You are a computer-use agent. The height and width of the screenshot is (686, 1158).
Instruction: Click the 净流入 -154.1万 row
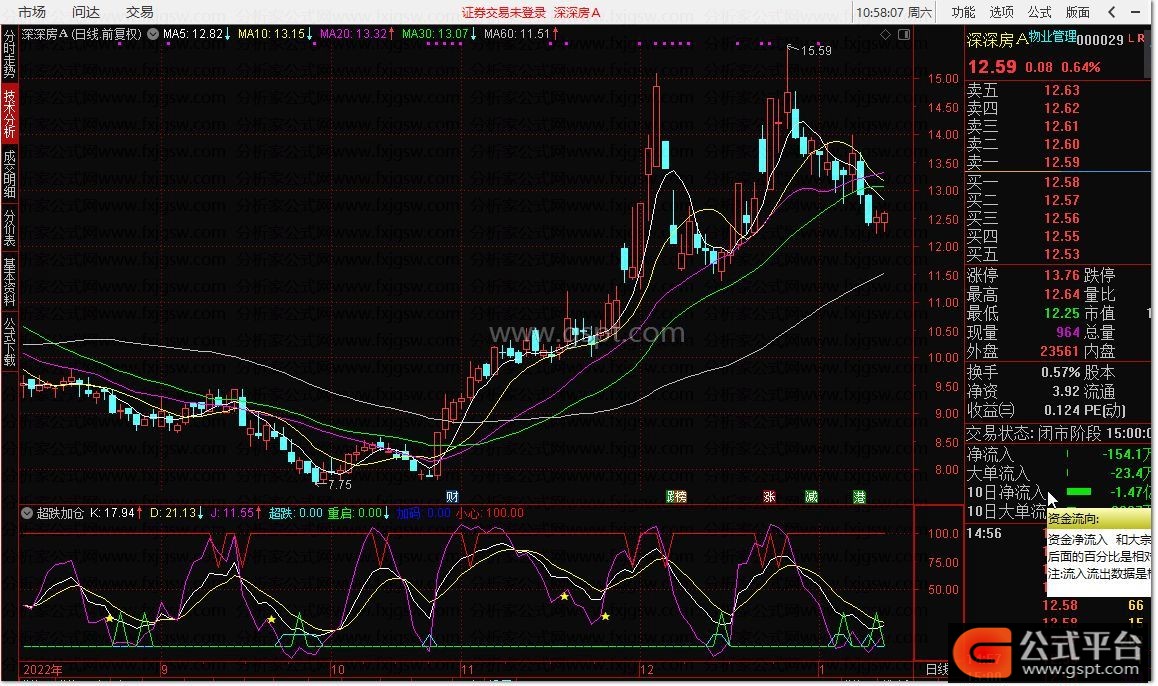1059,455
